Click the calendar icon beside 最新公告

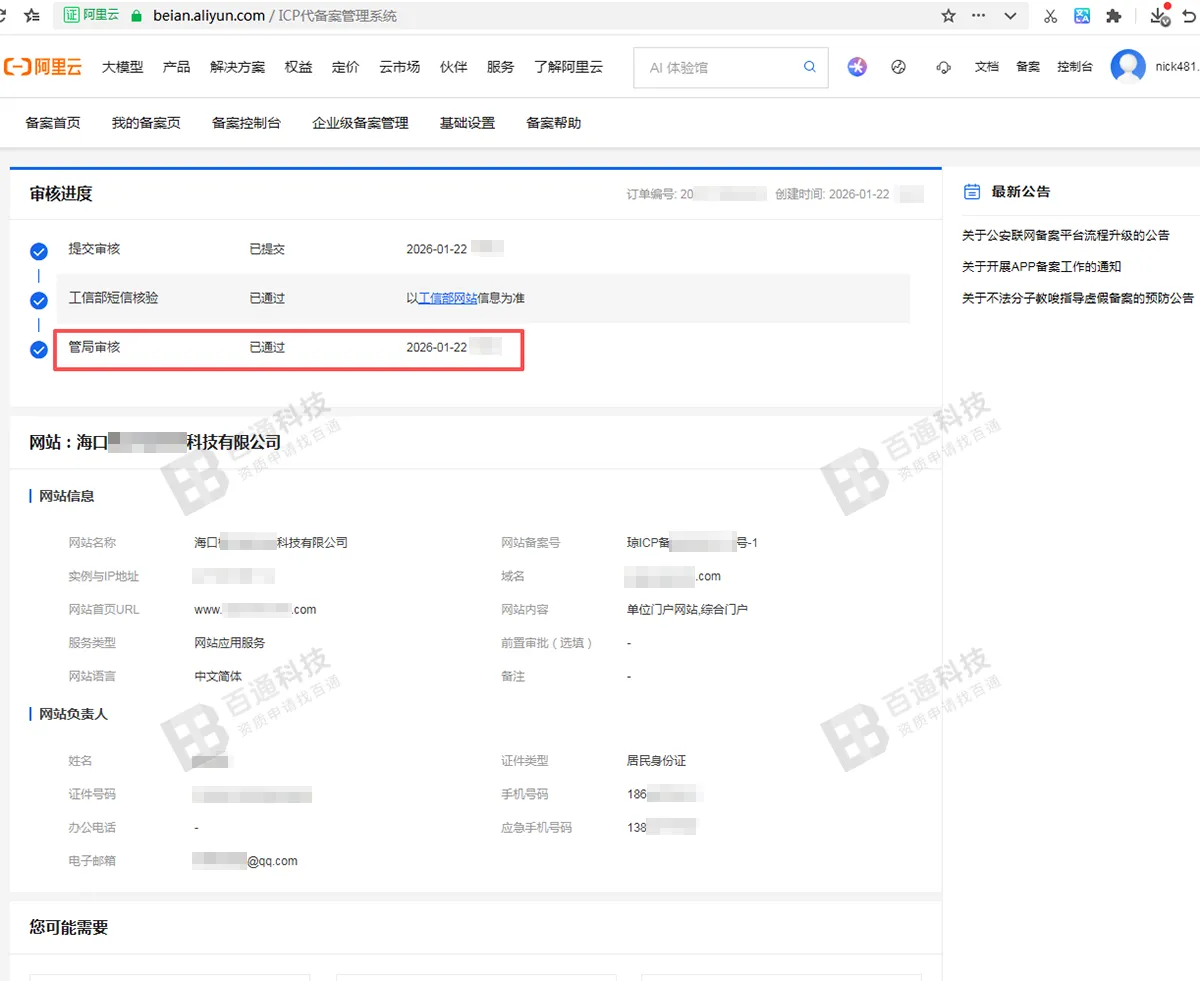click(971, 191)
